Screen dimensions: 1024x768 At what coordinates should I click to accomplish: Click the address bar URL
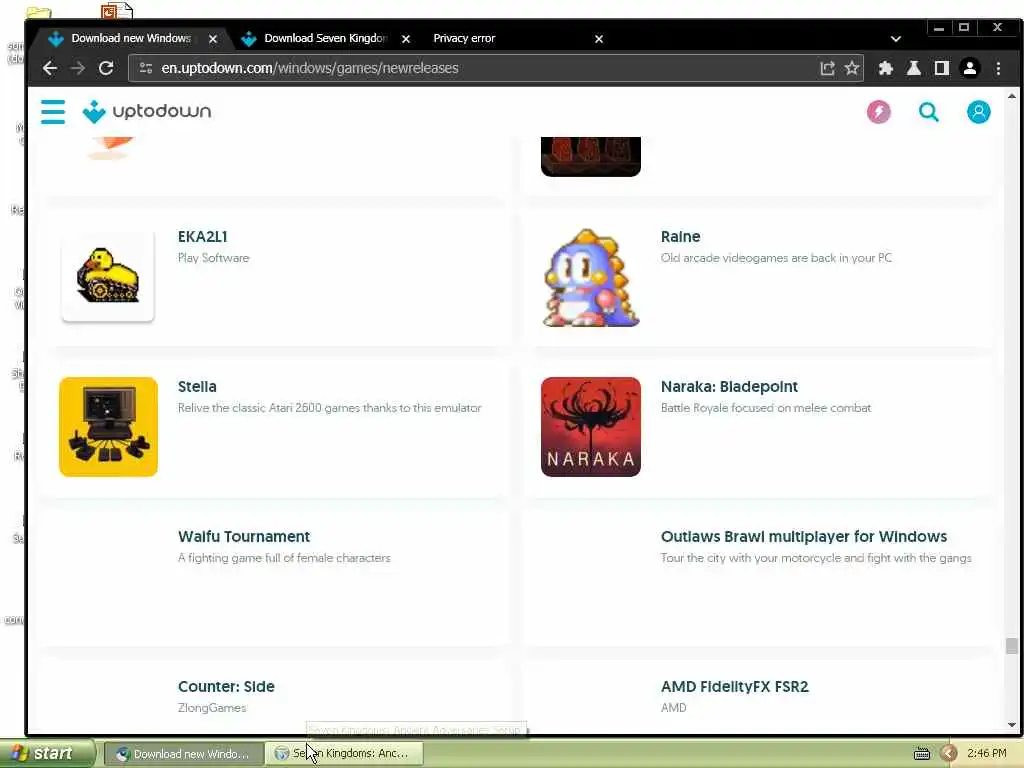[x=310, y=68]
